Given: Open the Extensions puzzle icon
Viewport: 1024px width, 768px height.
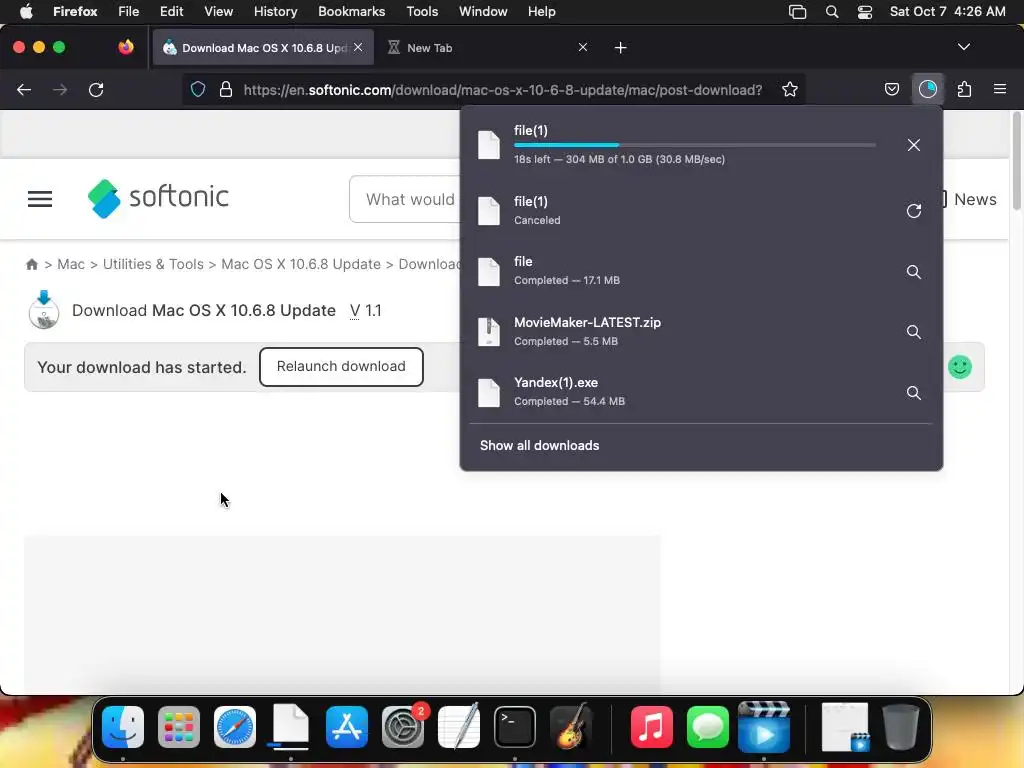Looking at the screenshot, I should click(x=964, y=89).
